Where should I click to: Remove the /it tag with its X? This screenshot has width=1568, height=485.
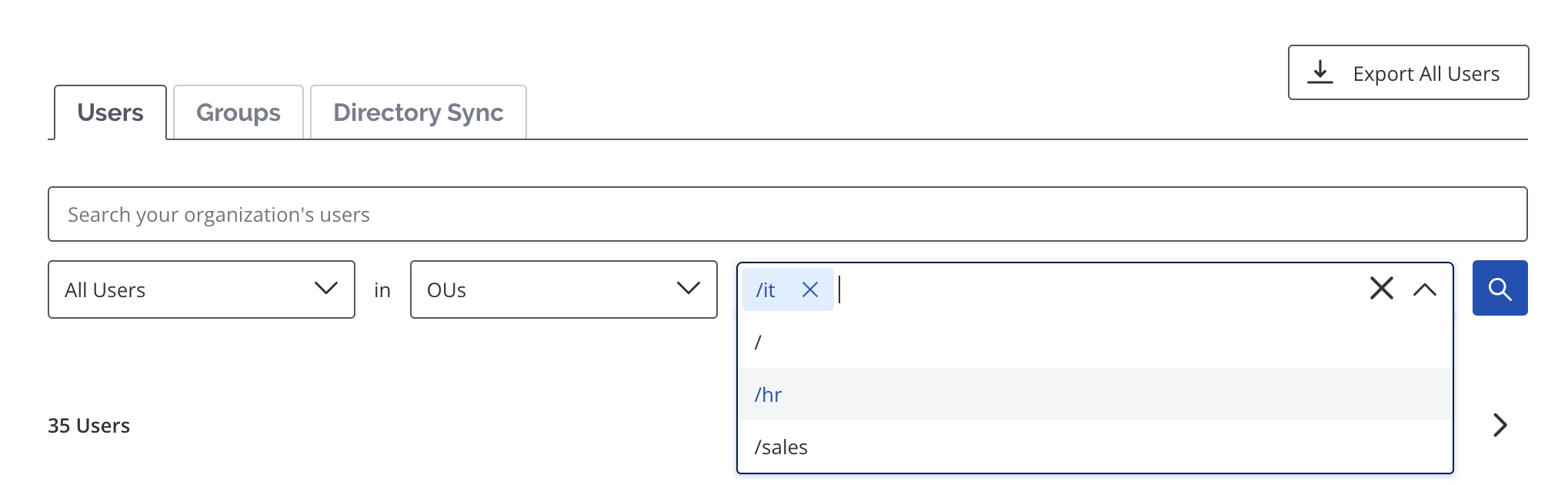tap(810, 289)
